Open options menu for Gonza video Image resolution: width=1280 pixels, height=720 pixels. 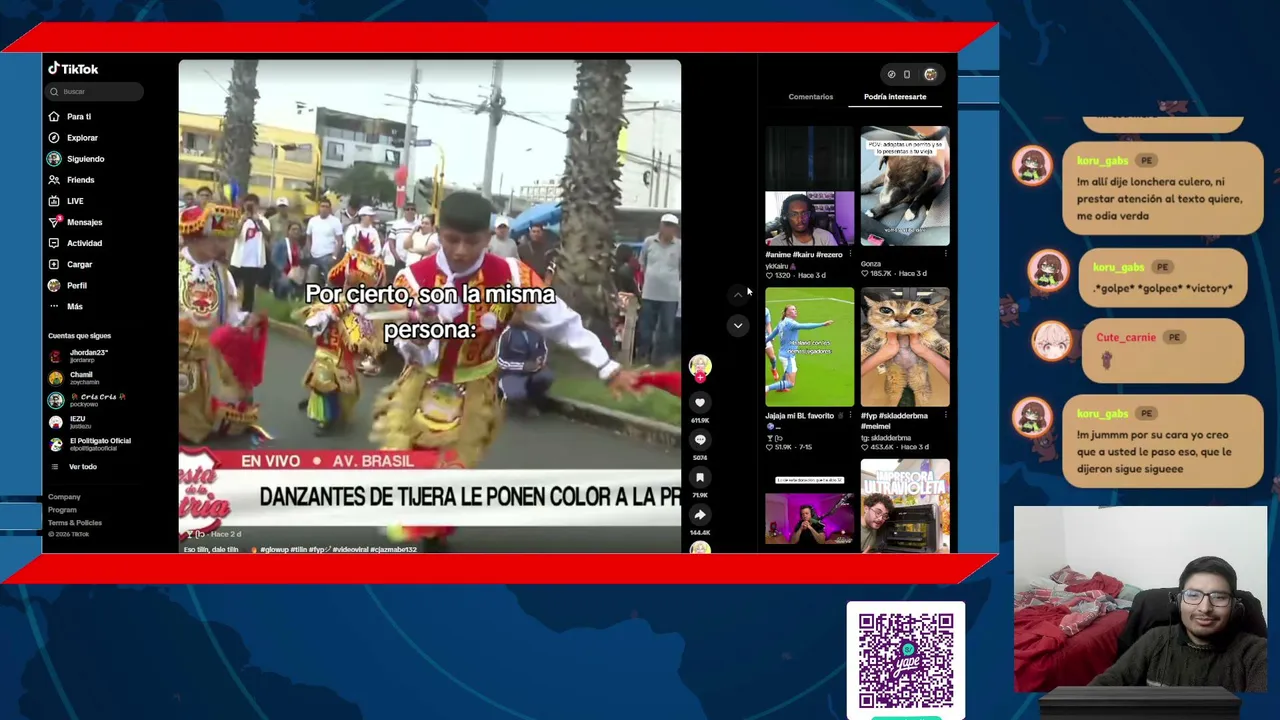coord(945,254)
